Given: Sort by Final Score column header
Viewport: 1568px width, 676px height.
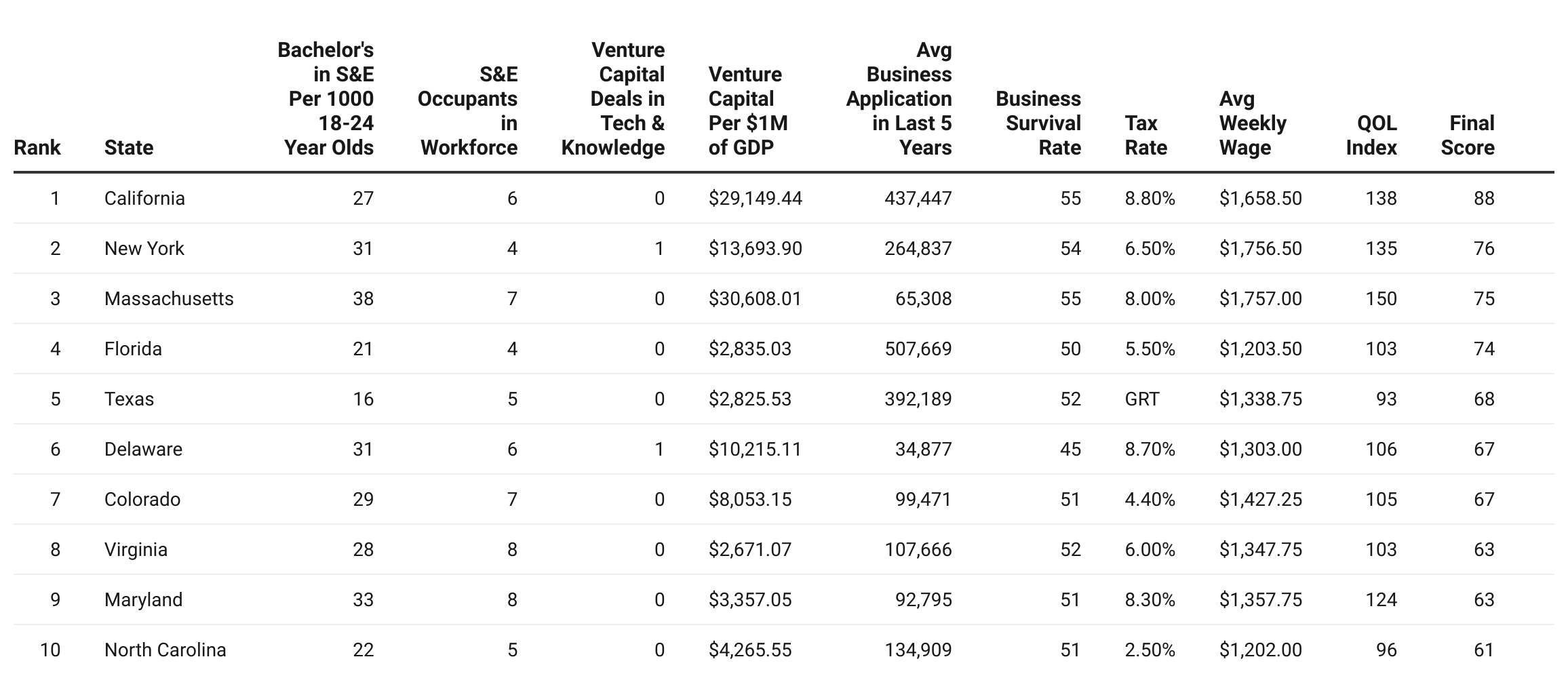Looking at the screenshot, I should (1468, 136).
